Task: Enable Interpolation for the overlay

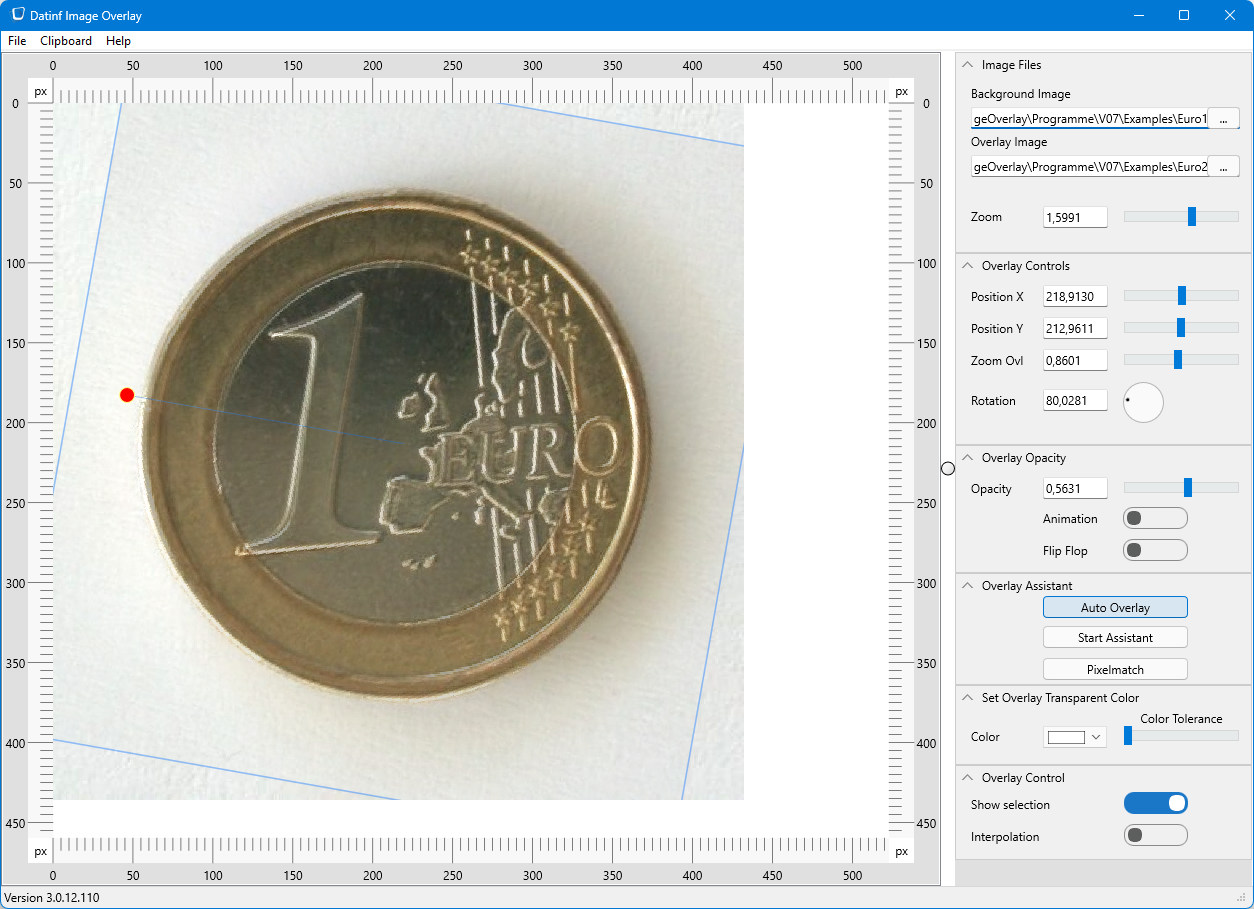Action: pyautogui.click(x=1155, y=835)
